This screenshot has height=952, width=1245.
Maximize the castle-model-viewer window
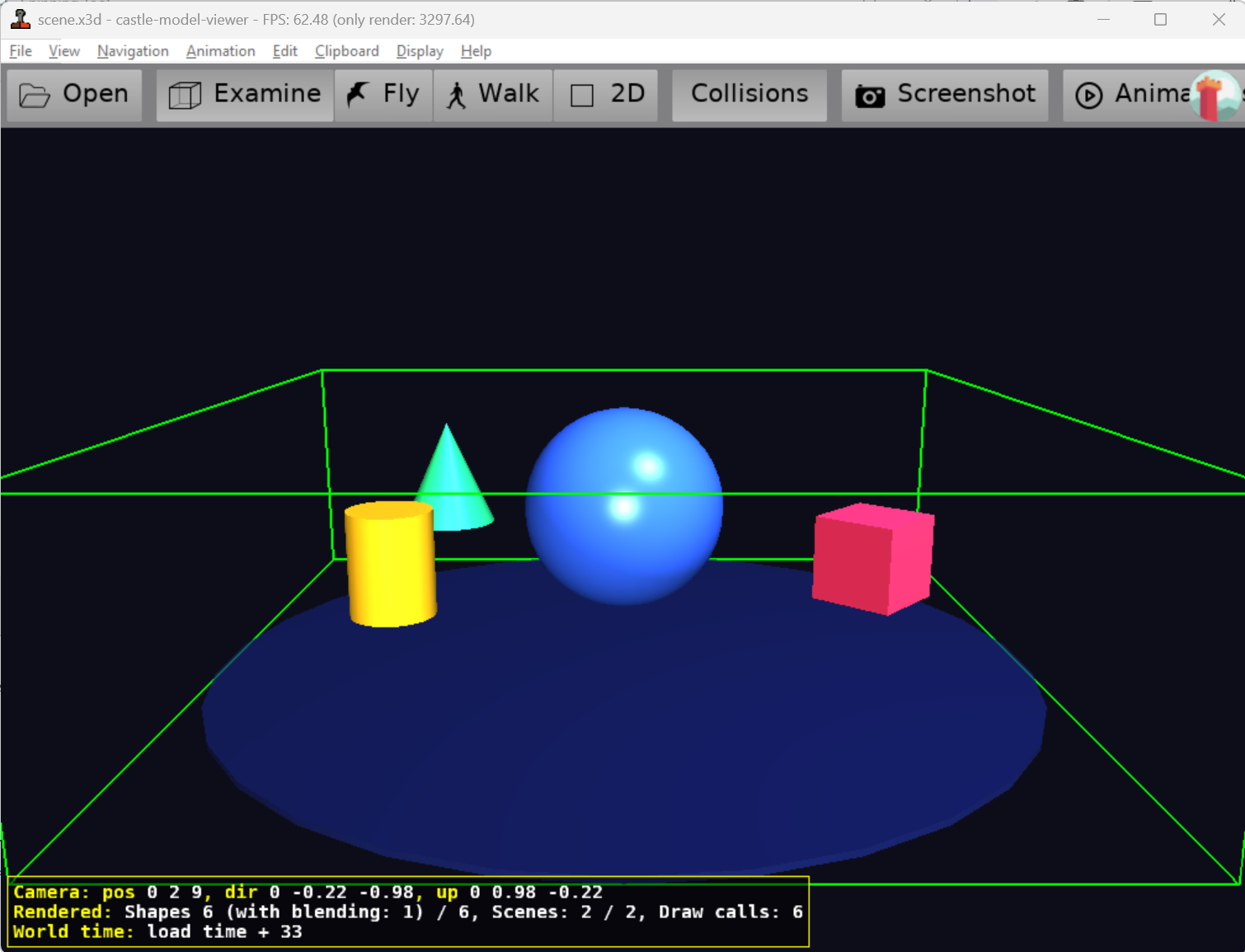[x=1160, y=20]
